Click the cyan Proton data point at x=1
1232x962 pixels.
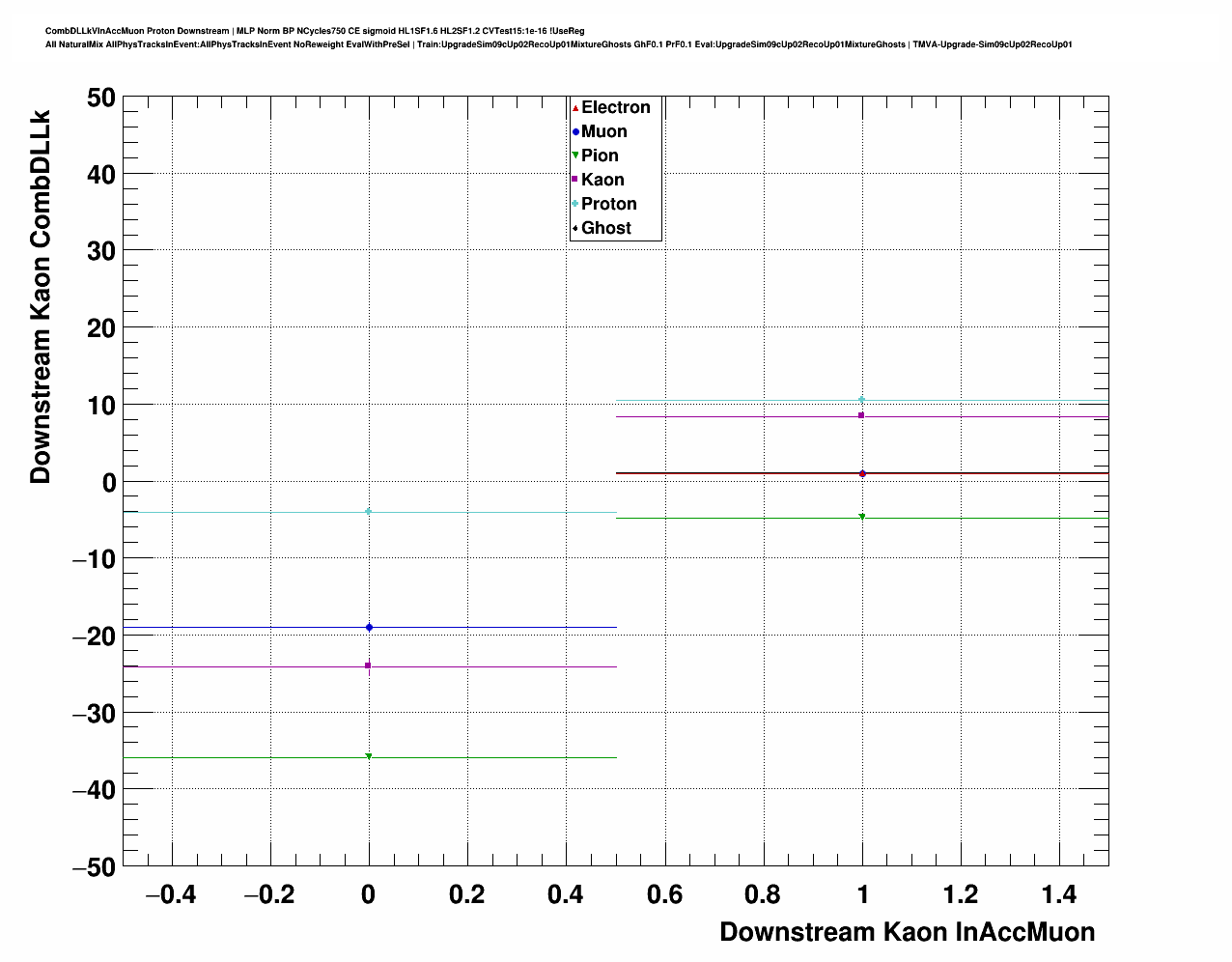[862, 399]
